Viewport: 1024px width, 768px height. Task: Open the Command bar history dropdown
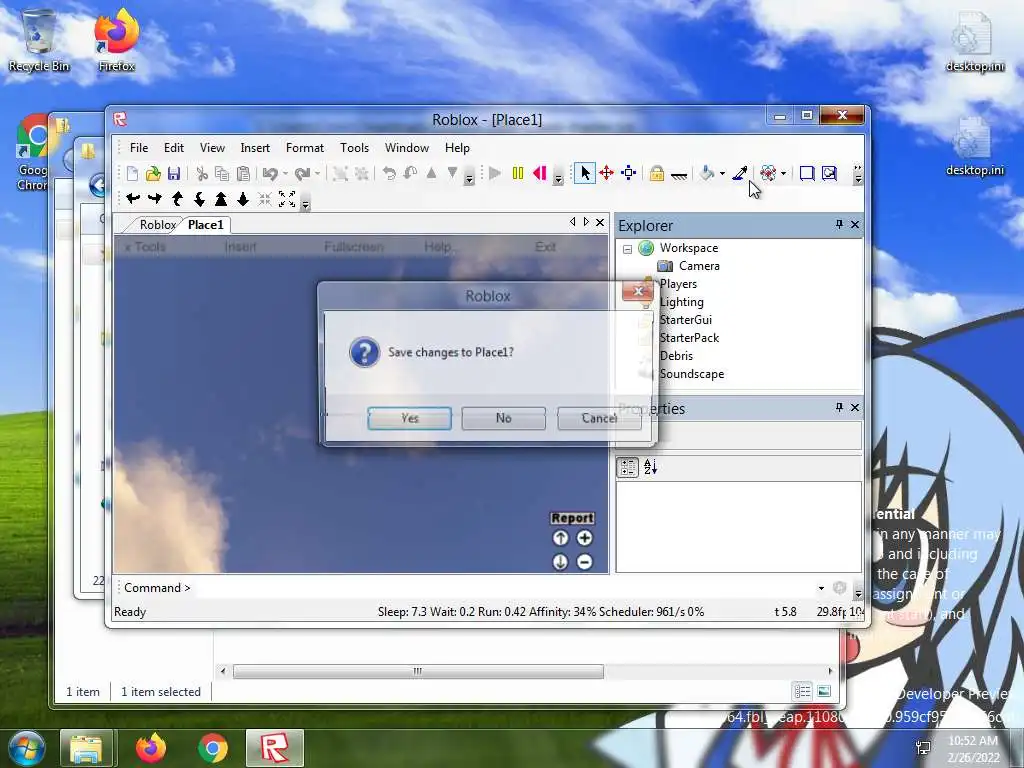tap(821, 588)
